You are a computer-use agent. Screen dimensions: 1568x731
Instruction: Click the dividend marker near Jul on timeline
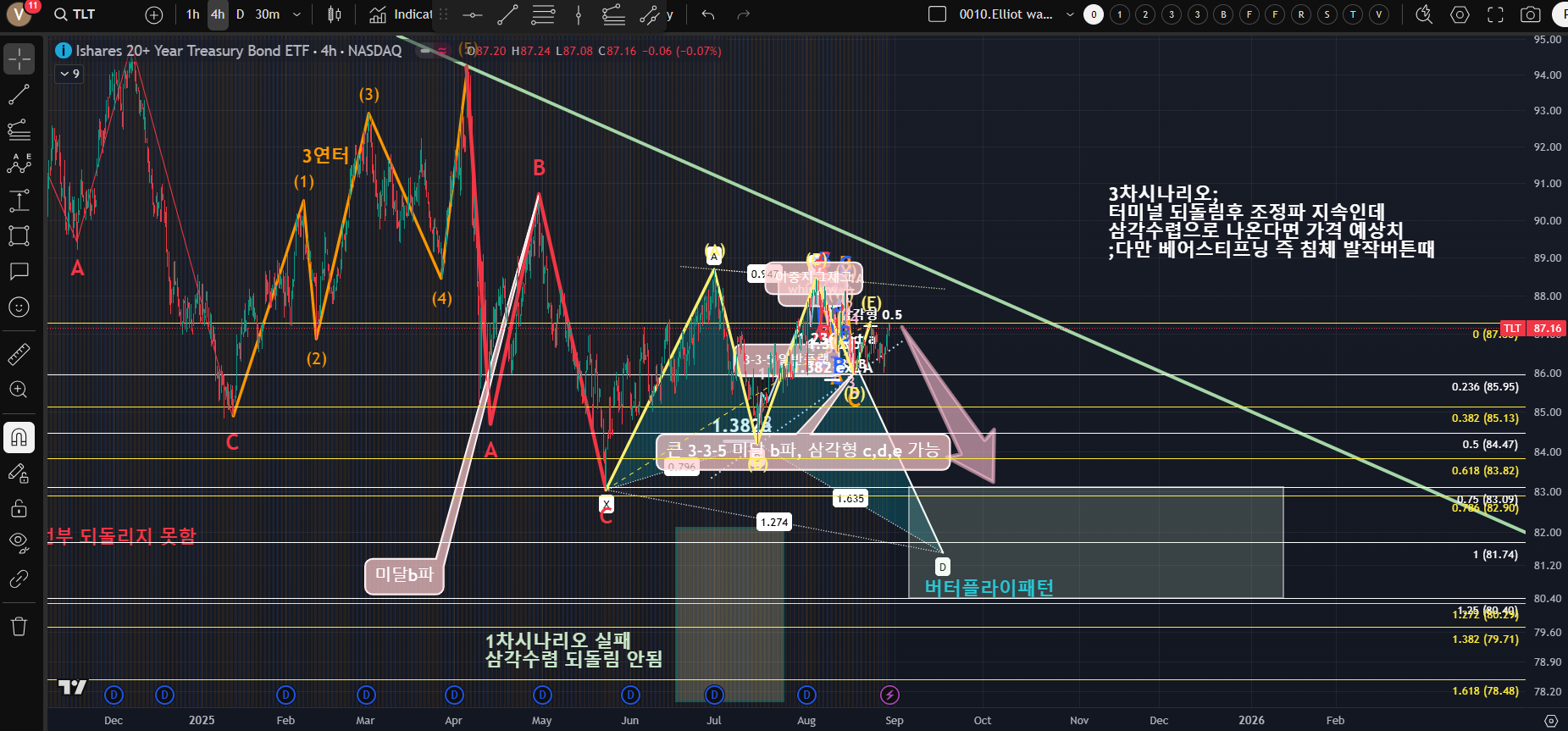[714, 695]
